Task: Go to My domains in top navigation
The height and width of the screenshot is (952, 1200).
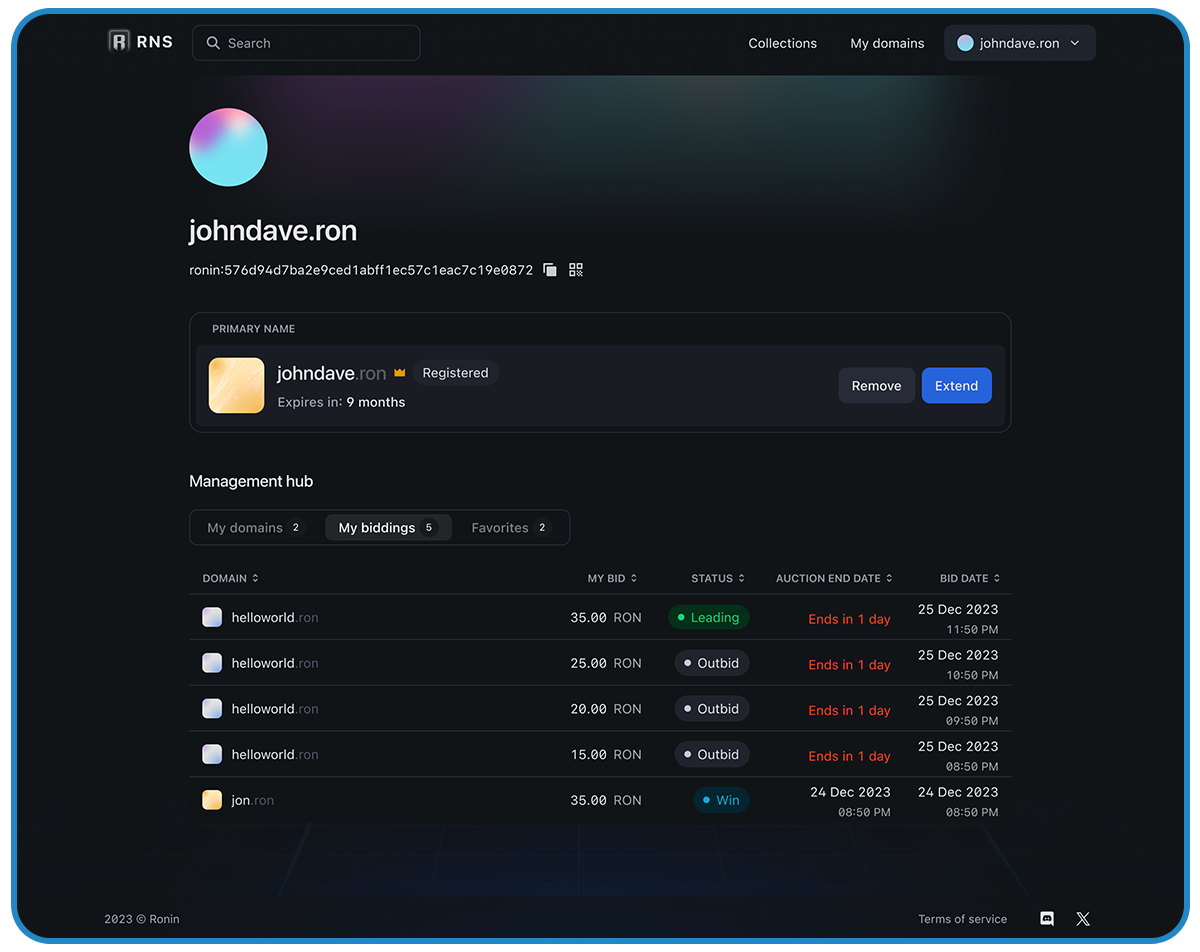Action: pos(887,43)
